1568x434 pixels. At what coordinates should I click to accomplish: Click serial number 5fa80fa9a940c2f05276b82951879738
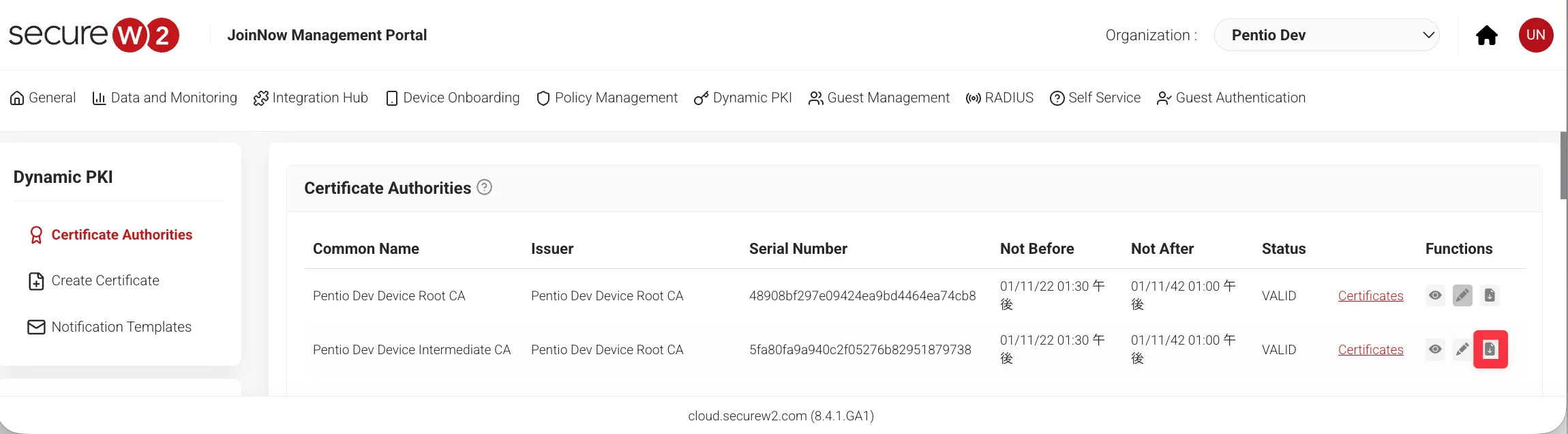pos(860,349)
